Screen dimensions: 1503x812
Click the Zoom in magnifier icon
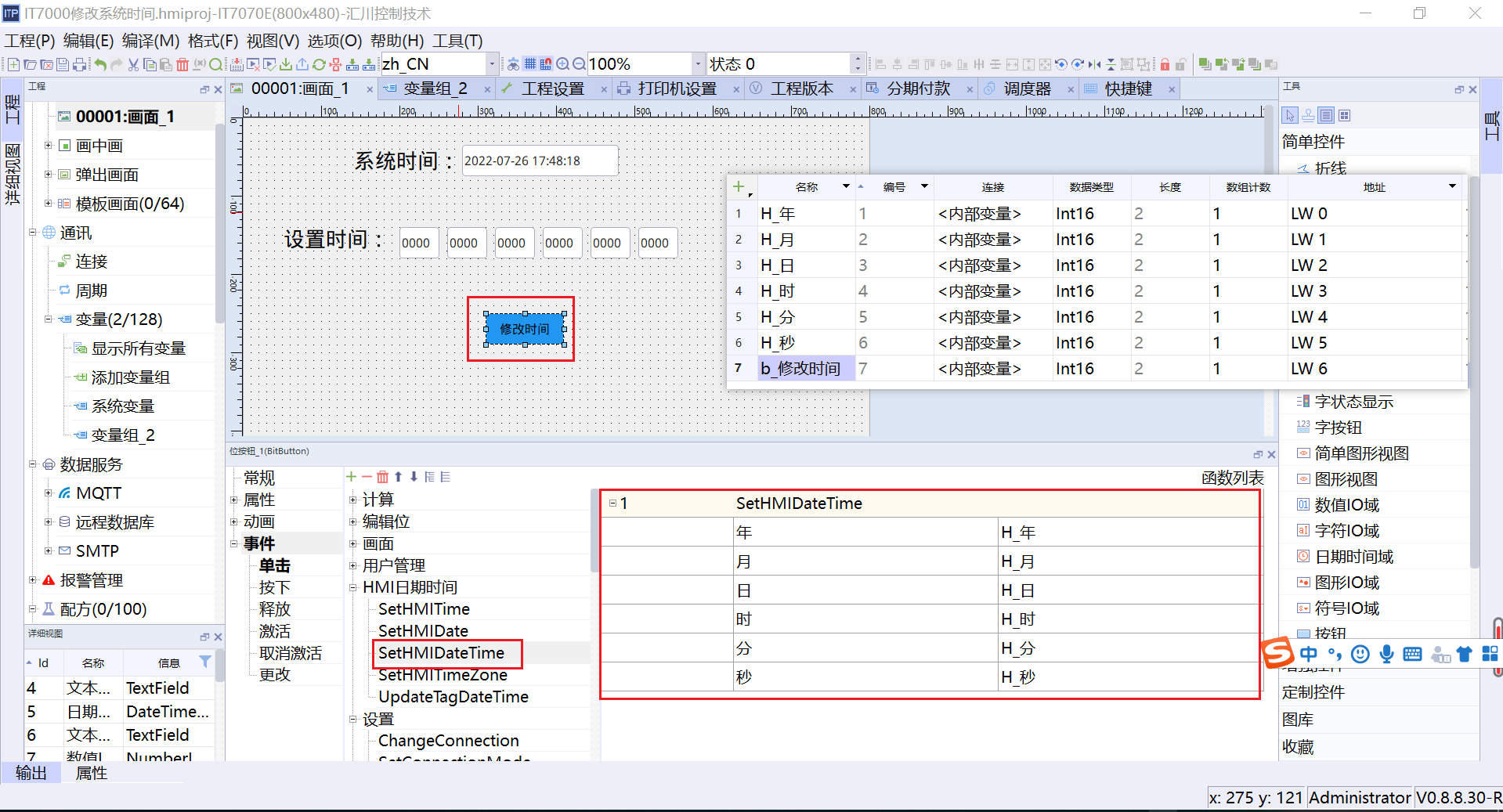click(x=562, y=64)
